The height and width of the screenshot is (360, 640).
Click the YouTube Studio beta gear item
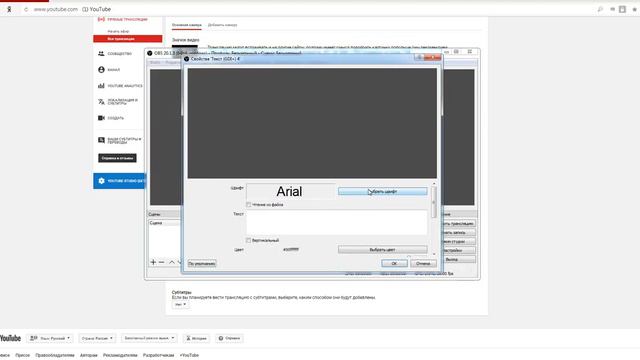[119, 181]
